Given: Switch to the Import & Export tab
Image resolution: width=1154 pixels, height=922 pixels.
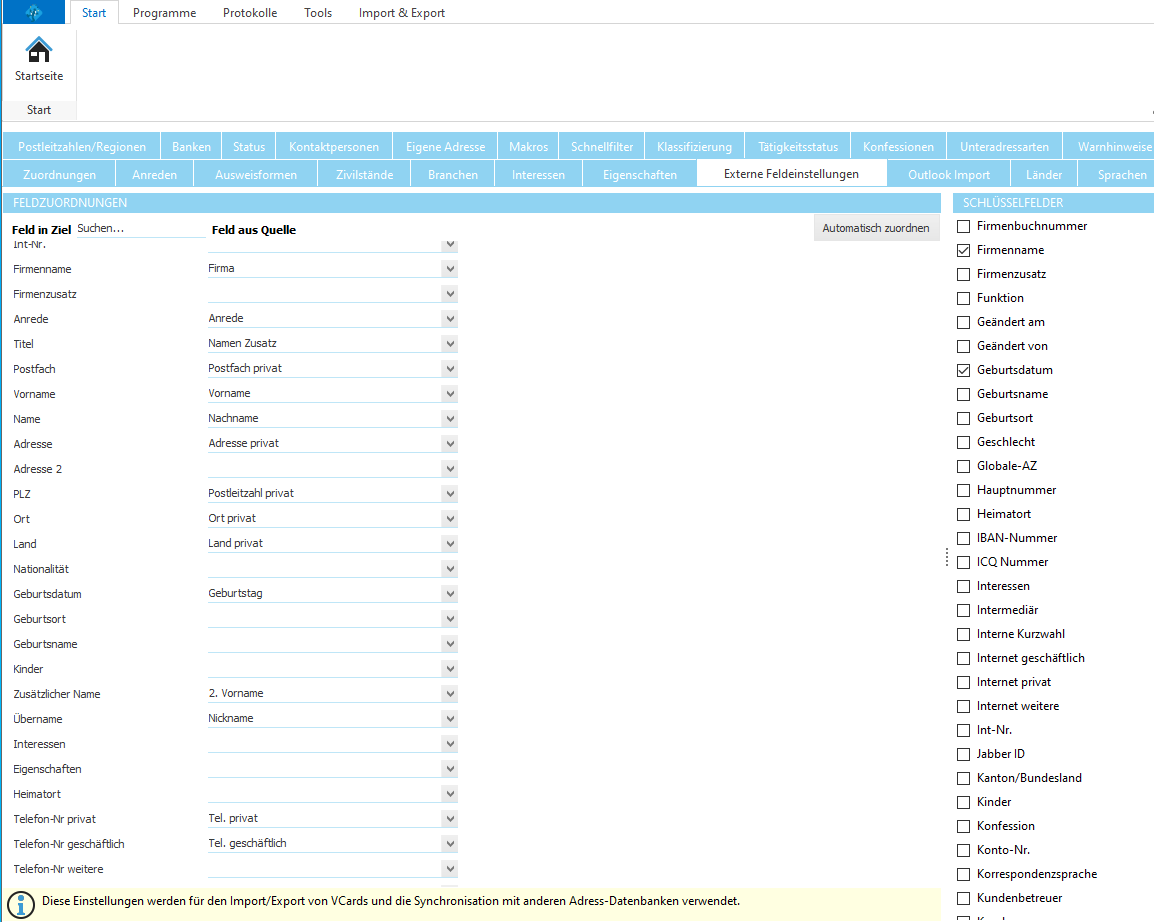Looking at the screenshot, I should tap(402, 13).
